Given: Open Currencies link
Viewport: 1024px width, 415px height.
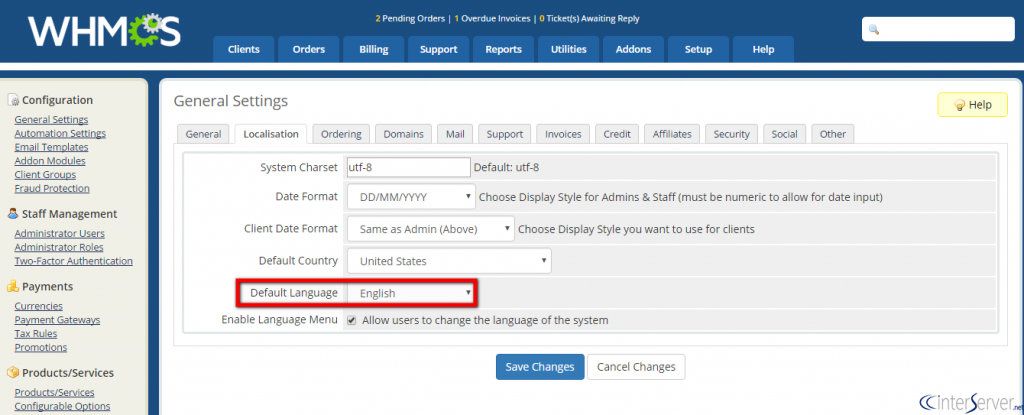Looking at the screenshot, I should [x=39, y=306].
